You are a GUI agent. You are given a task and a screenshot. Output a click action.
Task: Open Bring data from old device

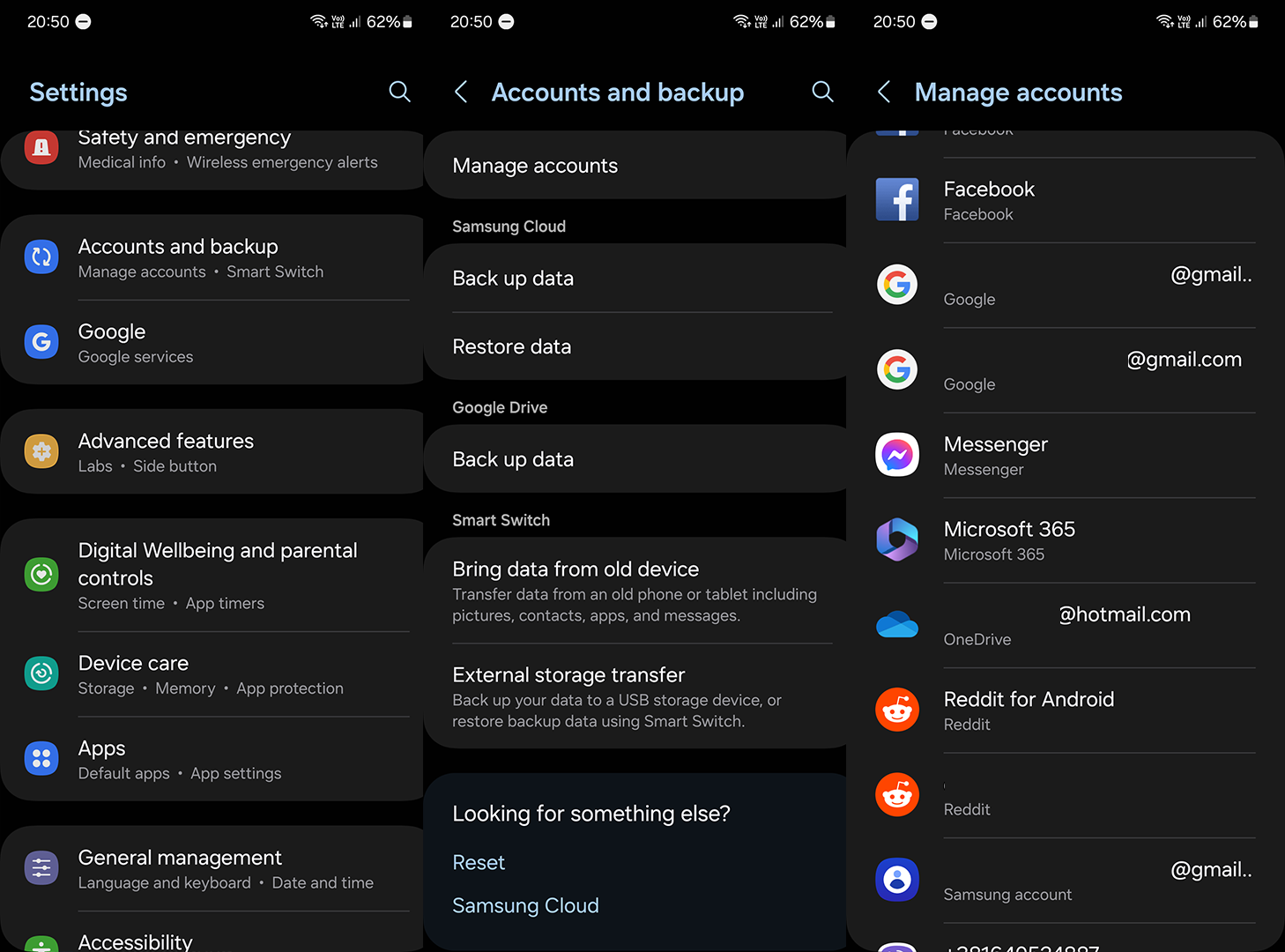635,591
